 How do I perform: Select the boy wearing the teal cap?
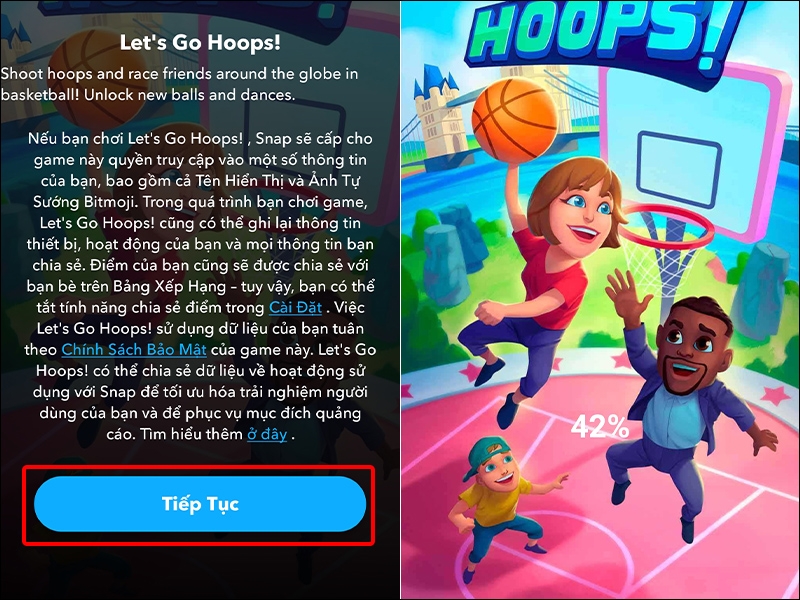[x=503, y=505]
